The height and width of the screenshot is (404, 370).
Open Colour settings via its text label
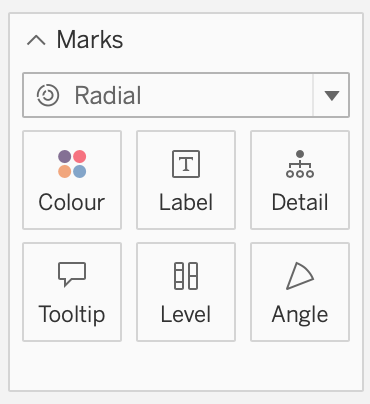click(72, 202)
